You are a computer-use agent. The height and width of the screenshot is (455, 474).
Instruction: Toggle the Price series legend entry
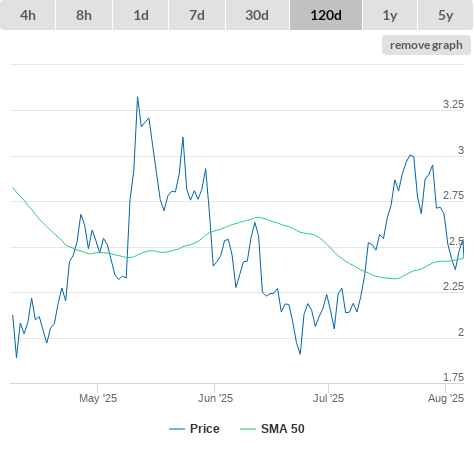pos(194,429)
